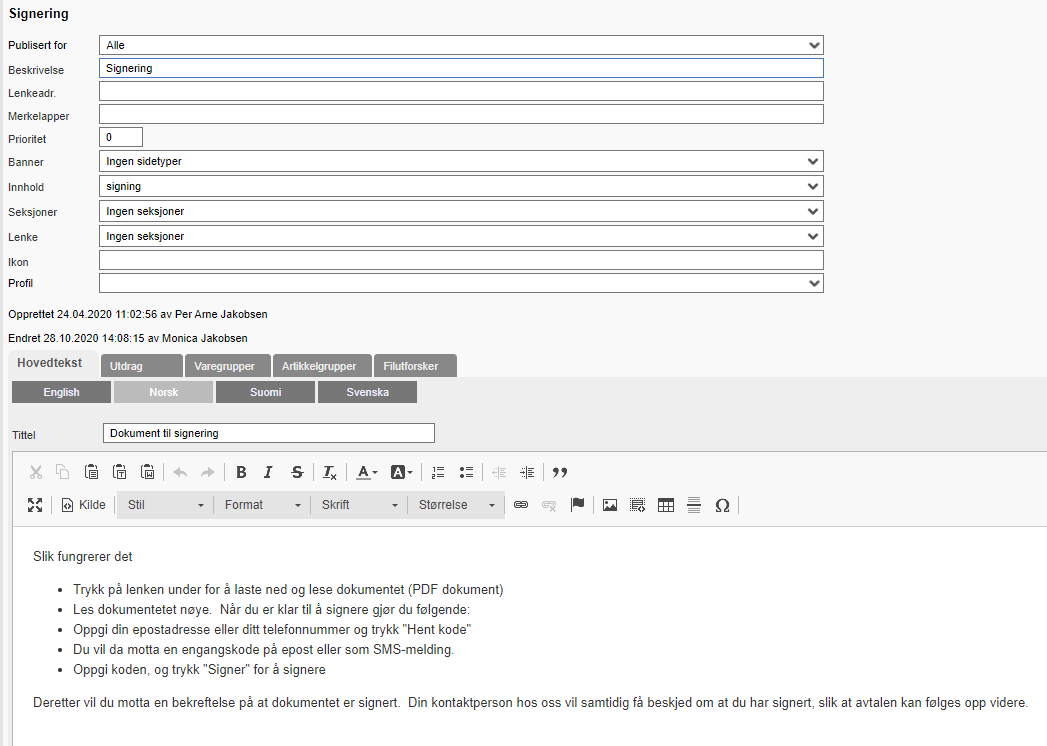This screenshot has height=746, width=1047.
Task: Click Paste as plain text icon
Action: coord(120,472)
